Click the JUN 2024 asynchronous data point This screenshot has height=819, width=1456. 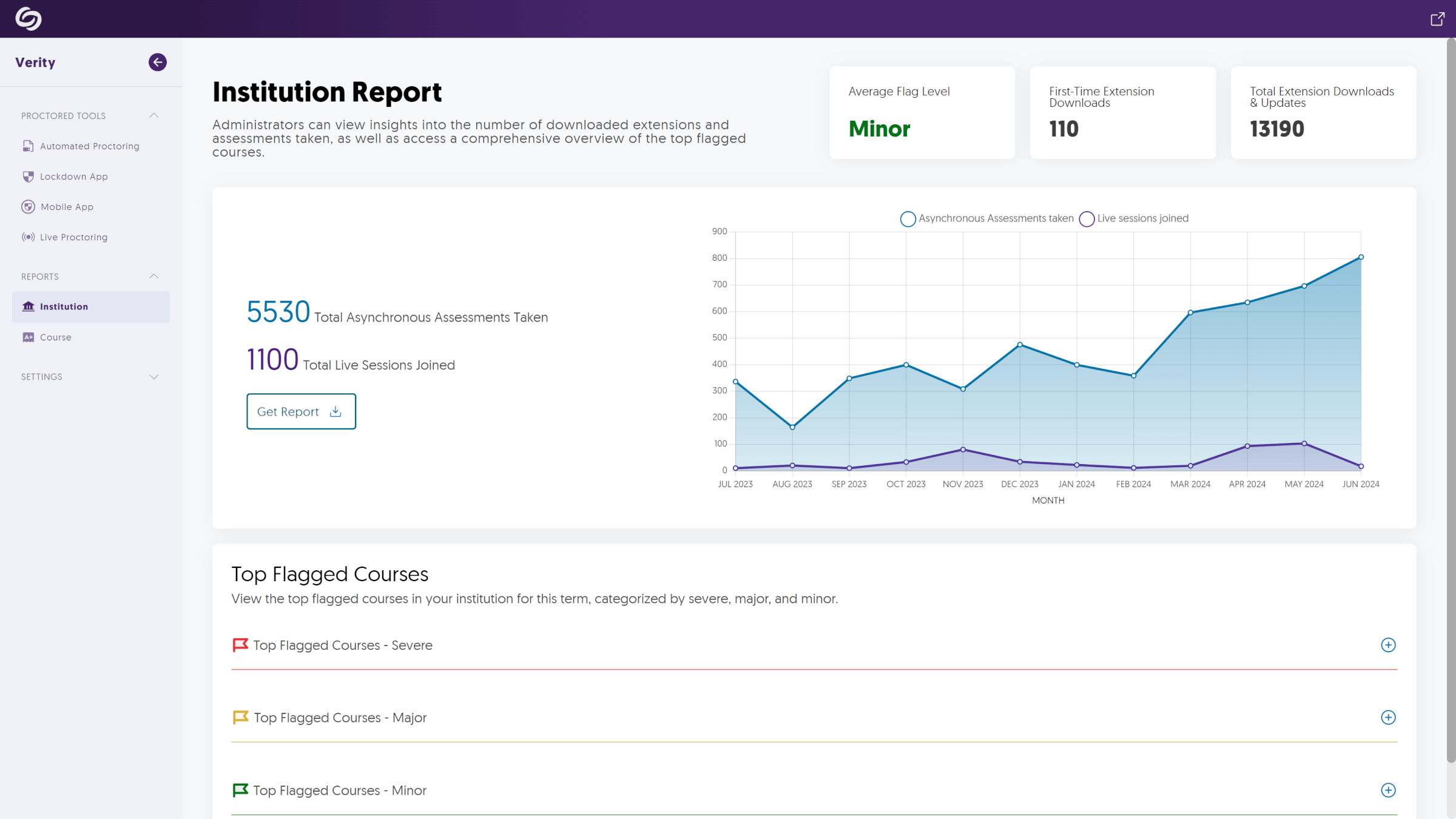pyautogui.click(x=1361, y=257)
